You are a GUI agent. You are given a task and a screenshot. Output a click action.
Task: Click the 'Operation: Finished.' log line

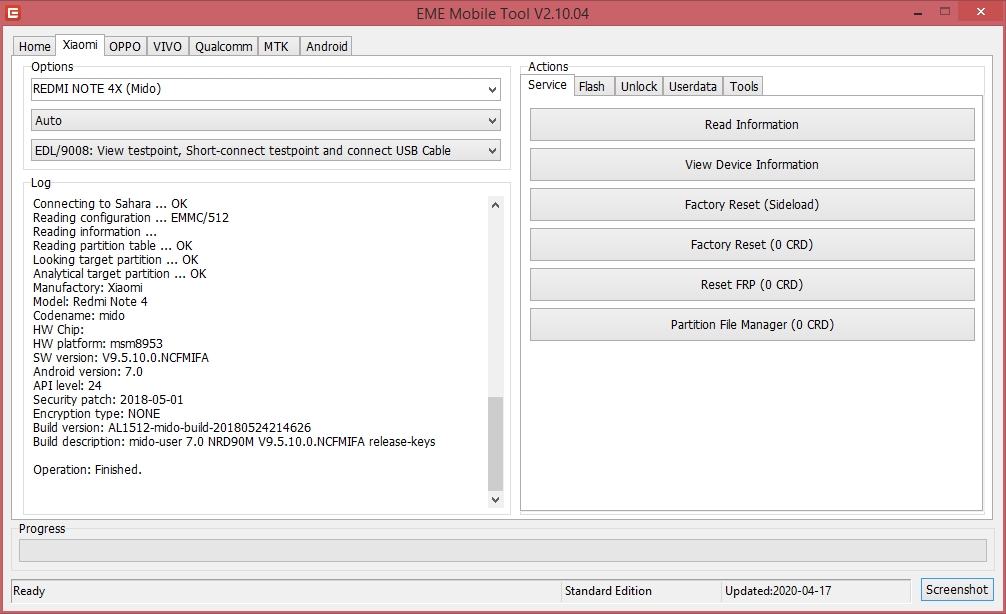click(87, 470)
